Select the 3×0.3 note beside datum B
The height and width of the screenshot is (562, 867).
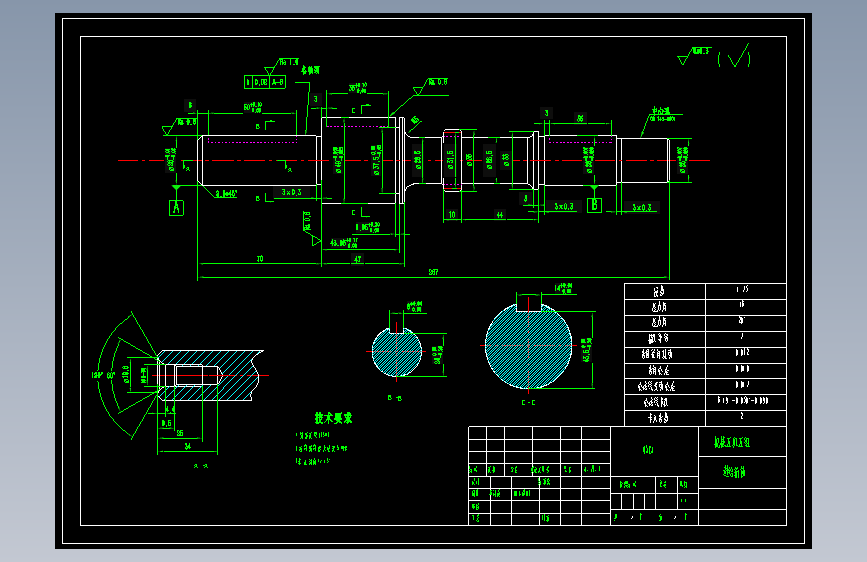[x=564, y=206]
